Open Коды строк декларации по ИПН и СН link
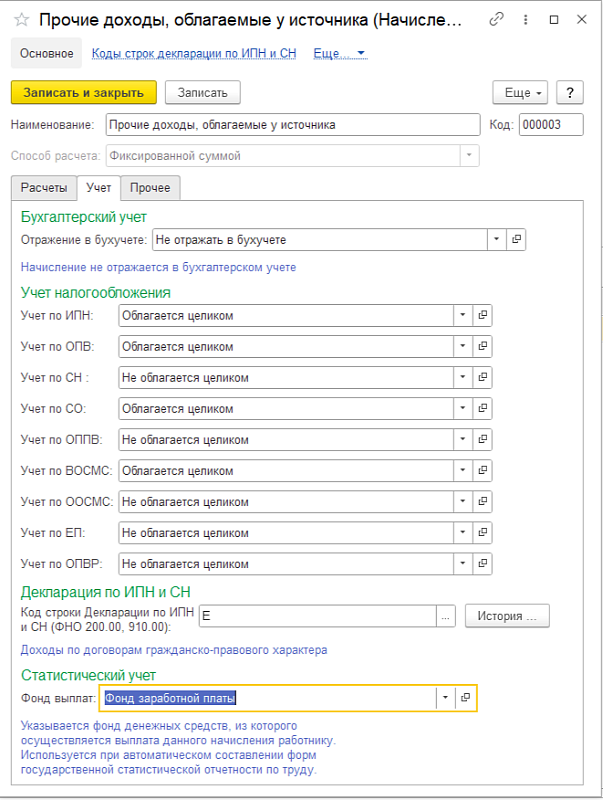Screen dimensions: 603x800 [192, 53]
